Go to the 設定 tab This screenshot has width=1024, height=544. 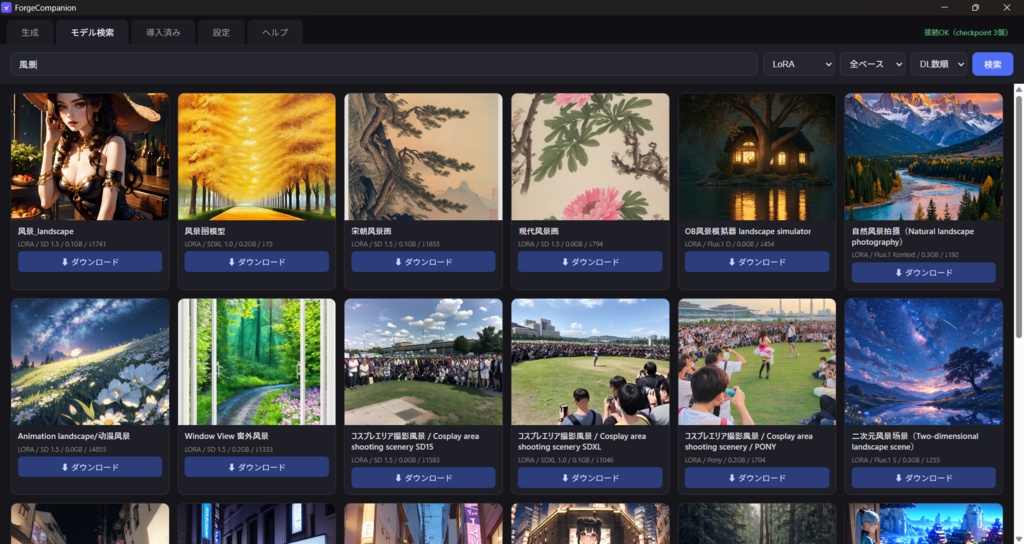221,33
